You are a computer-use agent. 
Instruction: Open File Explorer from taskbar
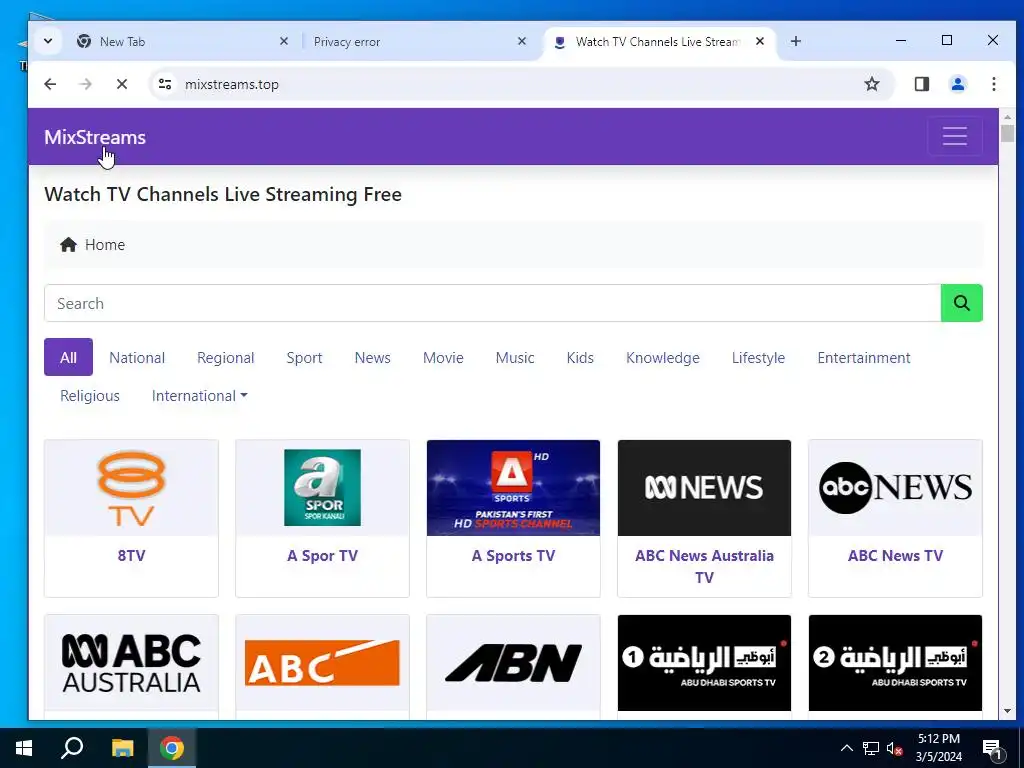click(122, 748)
